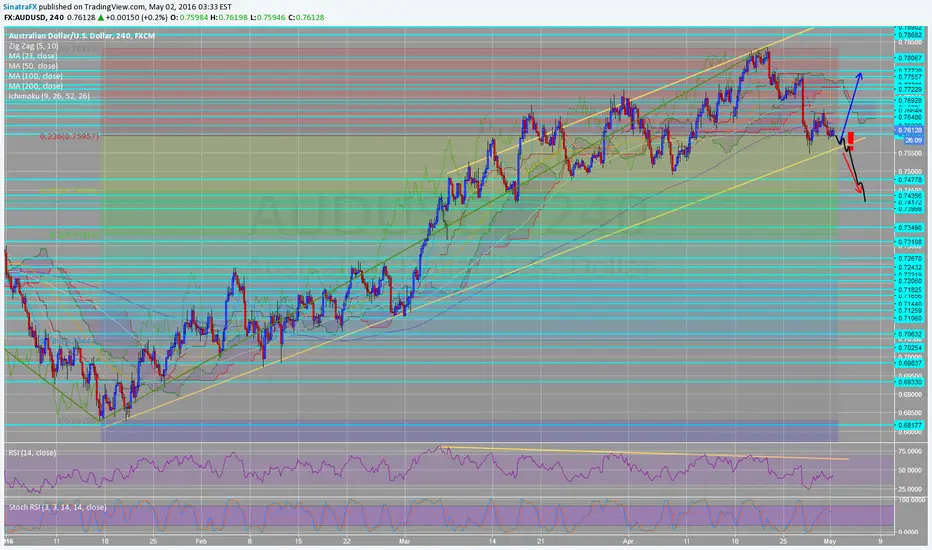The image size is (932, 550).
Task: Click the RSI 75.0000 scale label
Action: point(909,452)
